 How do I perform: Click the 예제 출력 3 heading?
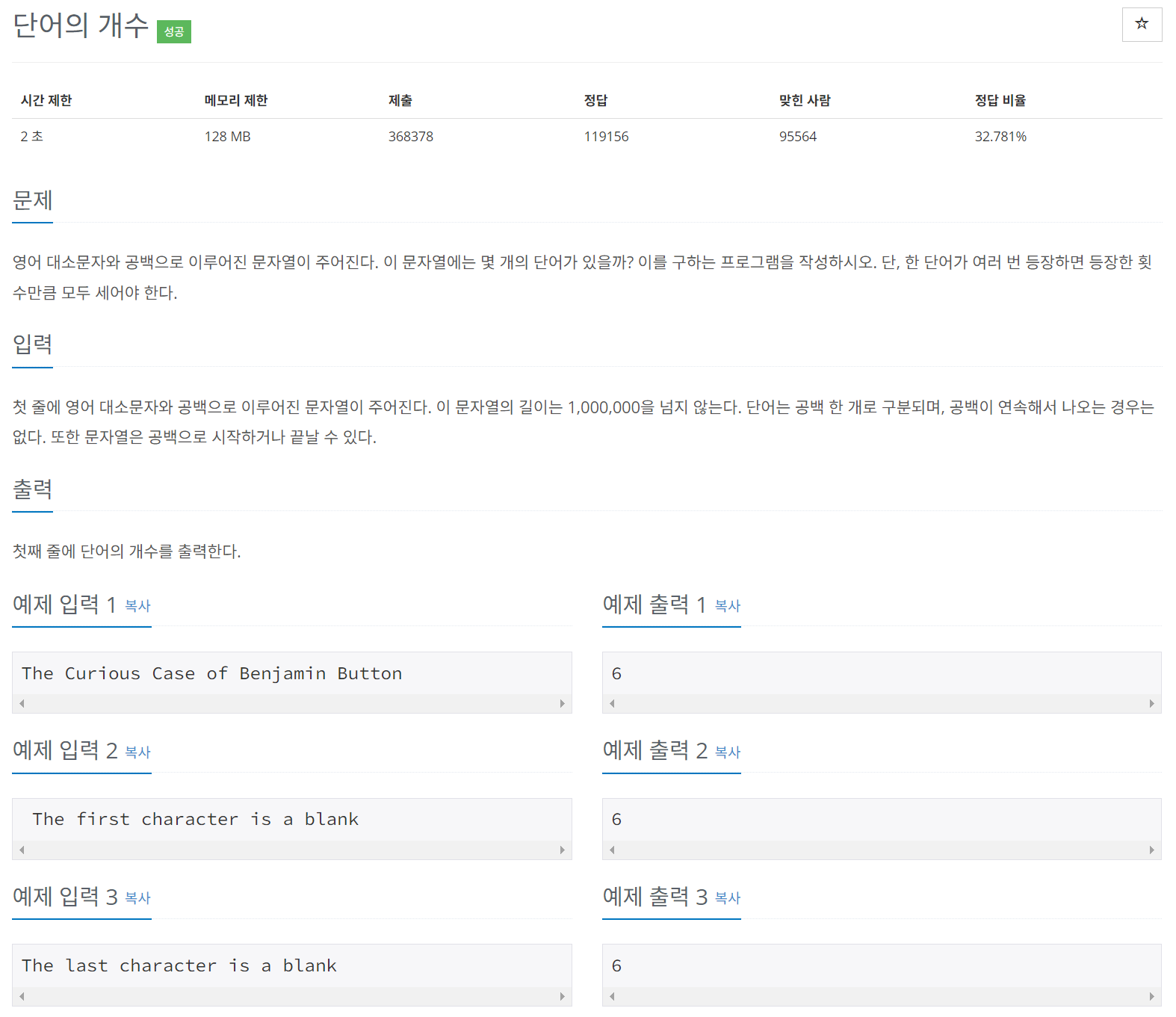pyautogui.click(x=655, y=896)
